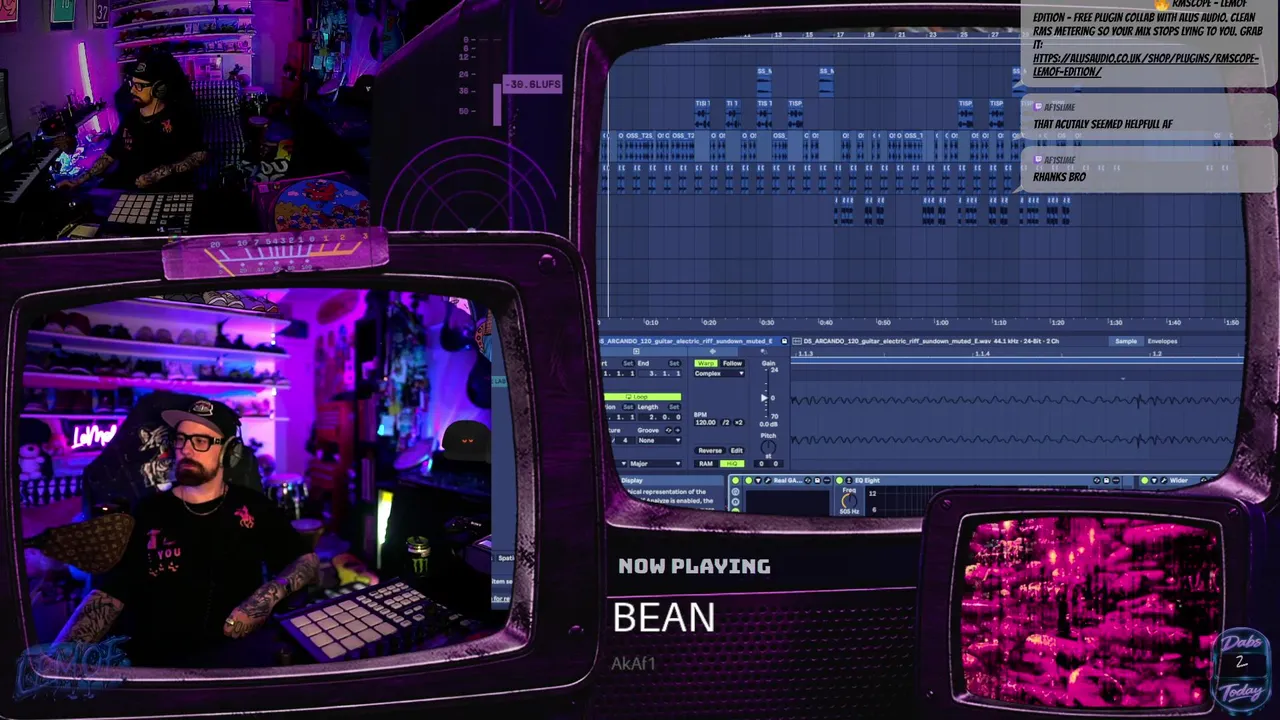Image resolution: width=1280 pixels, height=720 pixels.
Task: Toggle the Warp button in clip view
Action: pos(706,363)
